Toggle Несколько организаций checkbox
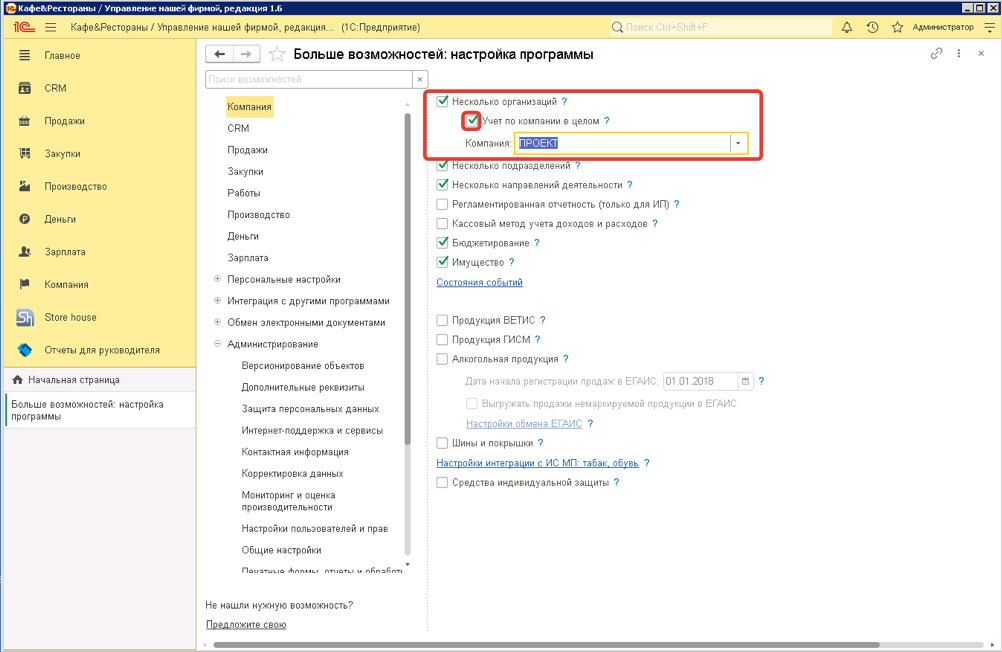The height and width of the screenshot is (652, 1002). coord(442,101)
